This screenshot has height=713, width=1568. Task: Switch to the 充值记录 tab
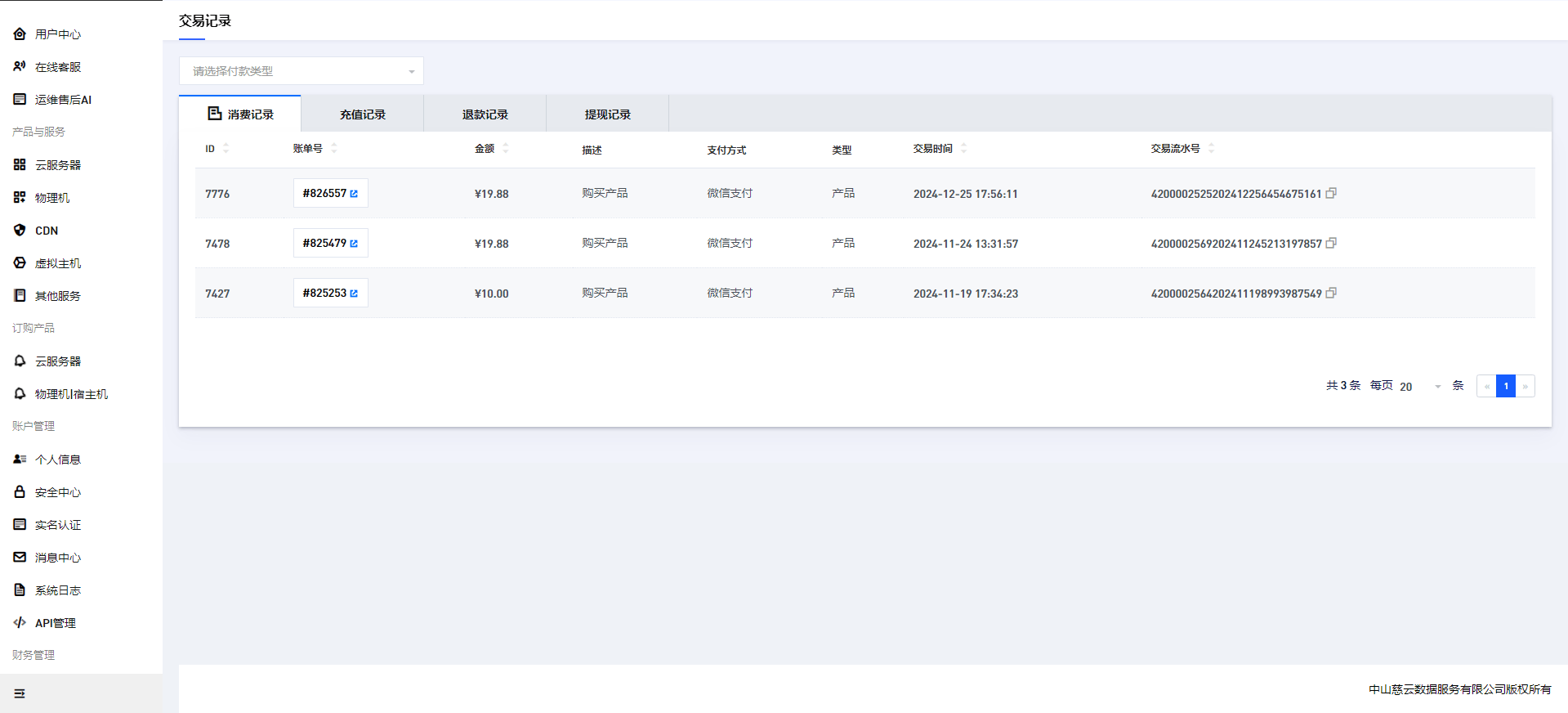(x=363, y=114)
